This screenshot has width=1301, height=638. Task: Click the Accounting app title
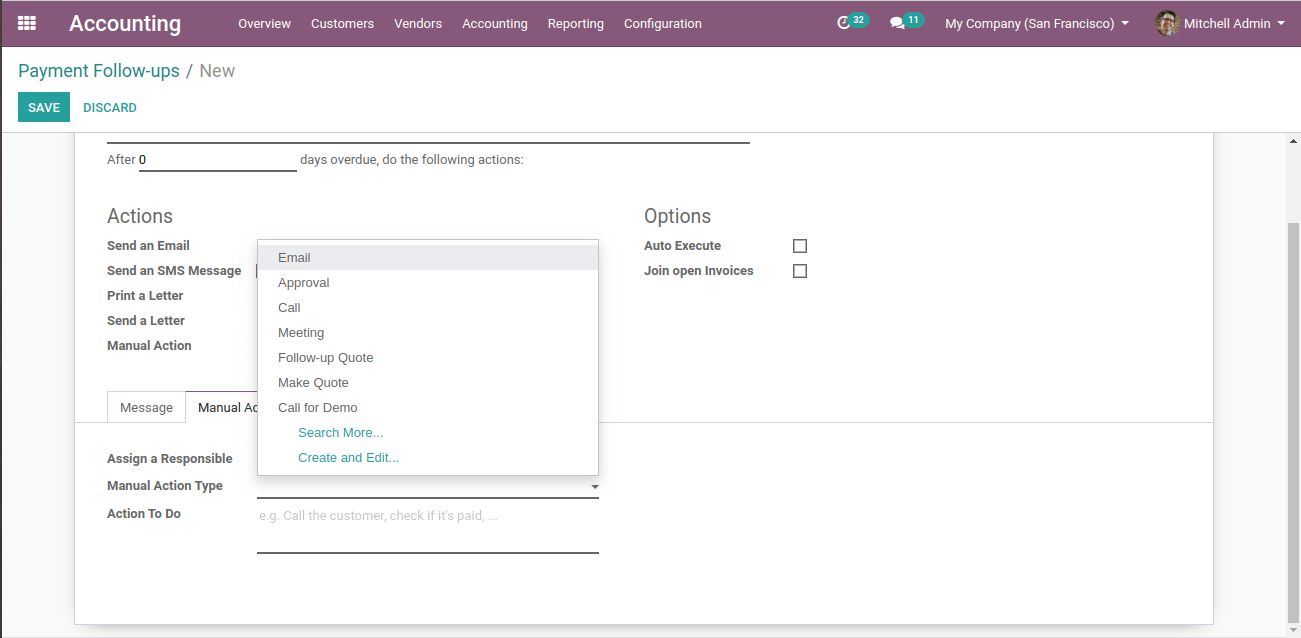pos(125,23)
